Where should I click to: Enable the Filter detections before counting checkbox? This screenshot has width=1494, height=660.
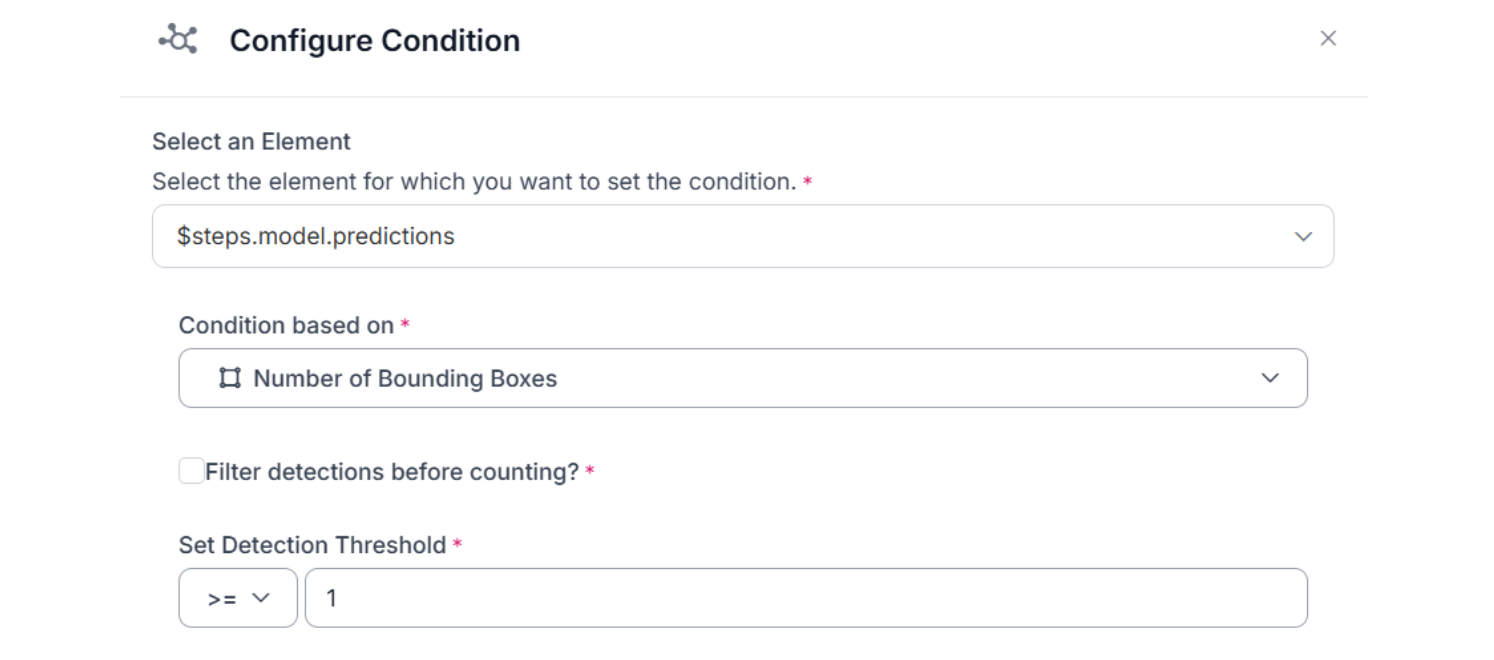coord(192,471)
